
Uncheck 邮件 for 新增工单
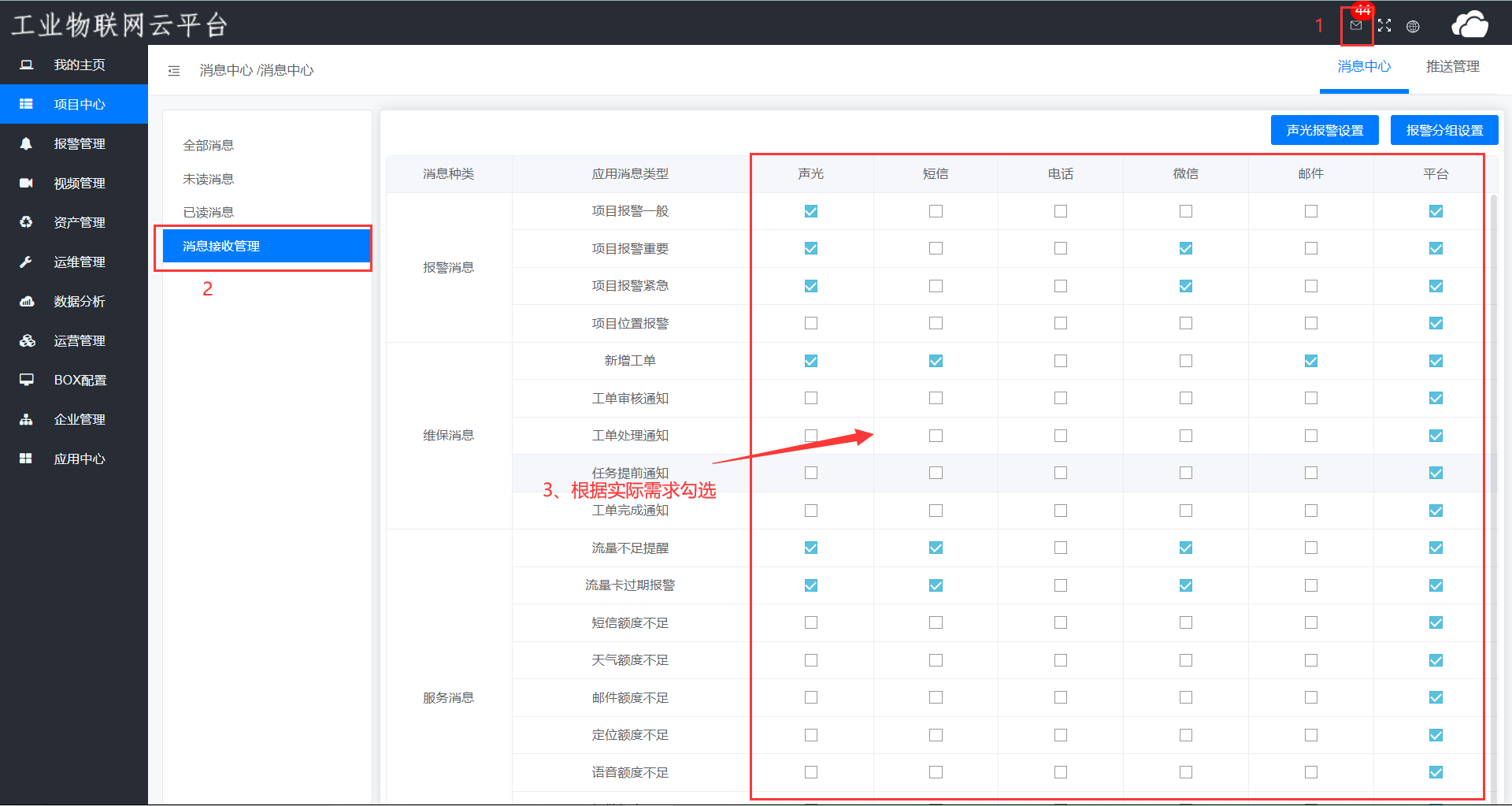click(1310, 361)
